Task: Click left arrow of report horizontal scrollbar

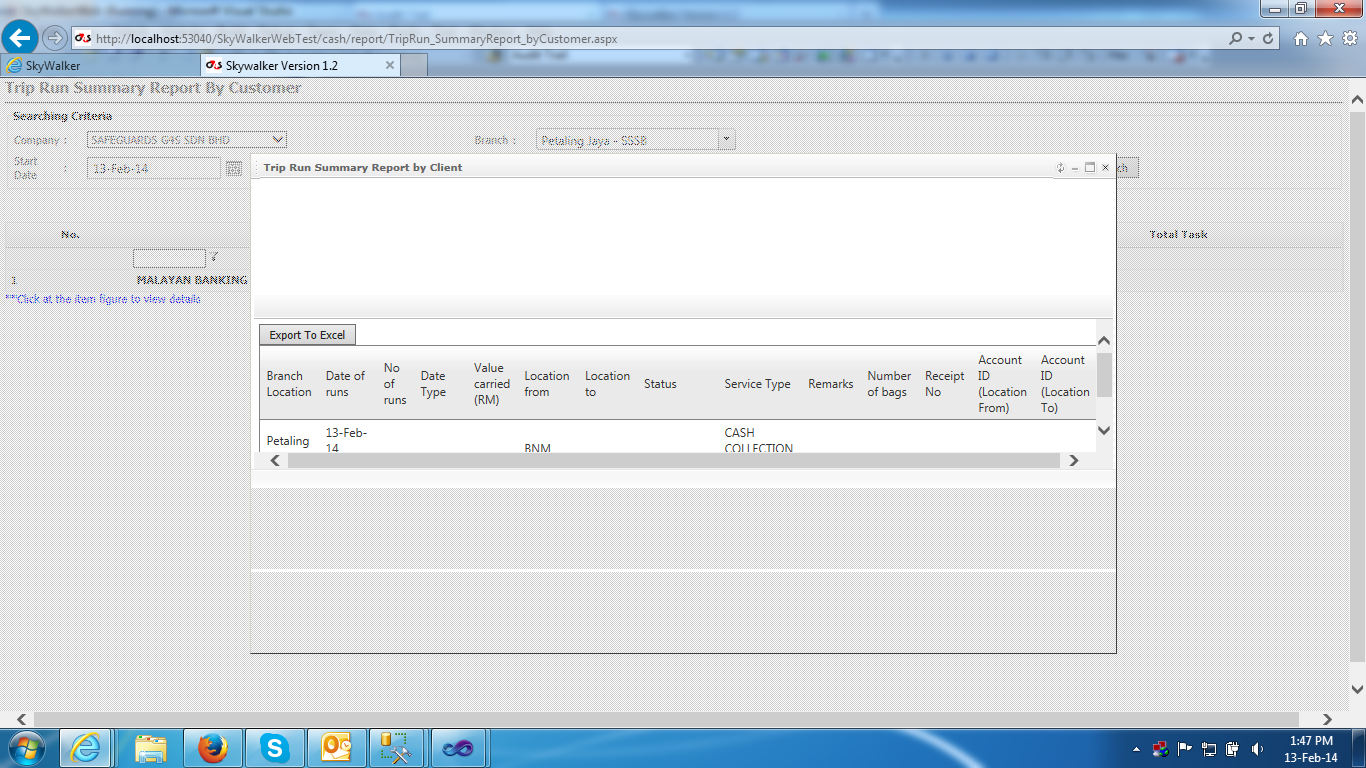Action: tap(276, 460)
